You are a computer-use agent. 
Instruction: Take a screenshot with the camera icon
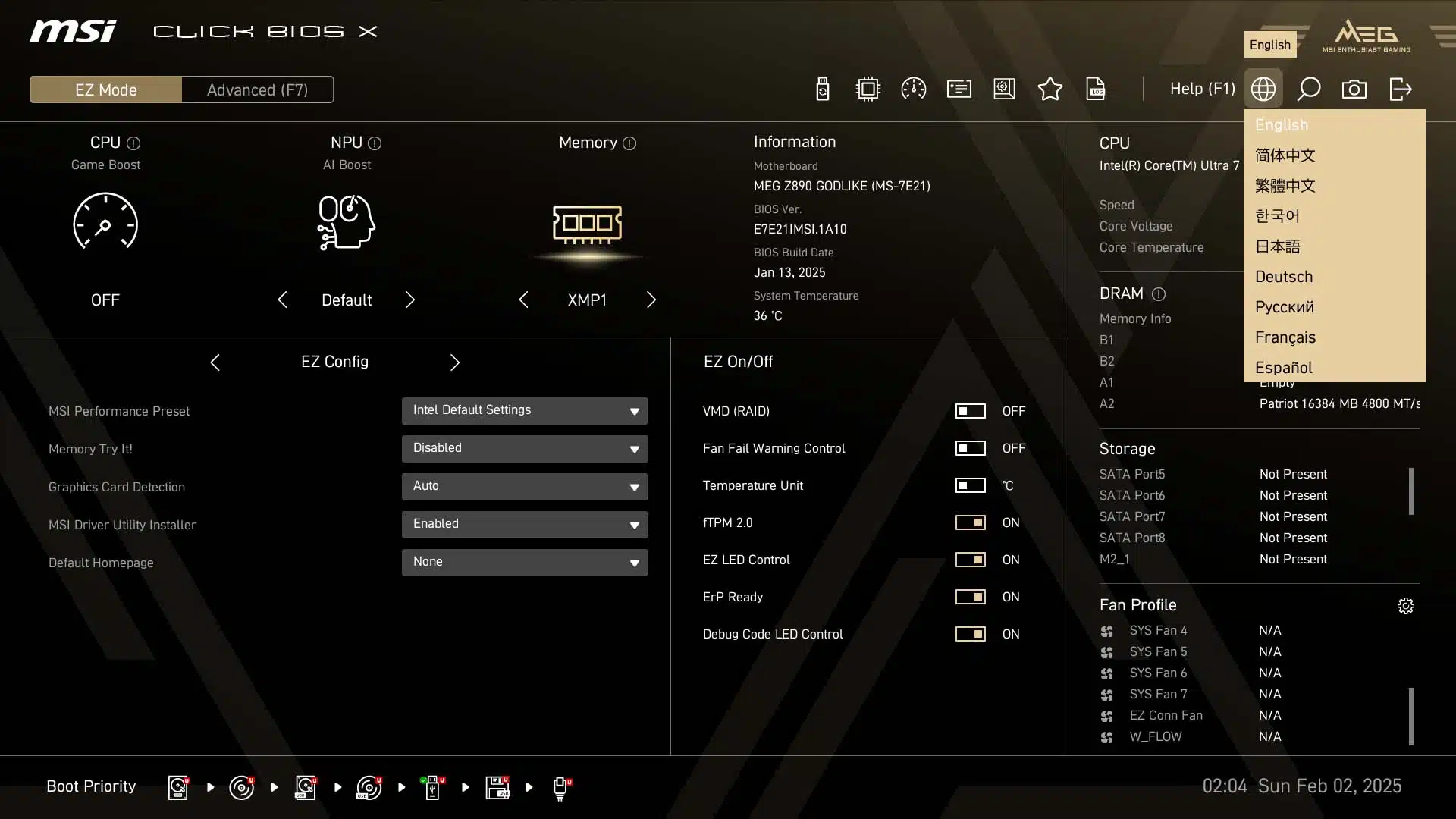point(1354,89)
